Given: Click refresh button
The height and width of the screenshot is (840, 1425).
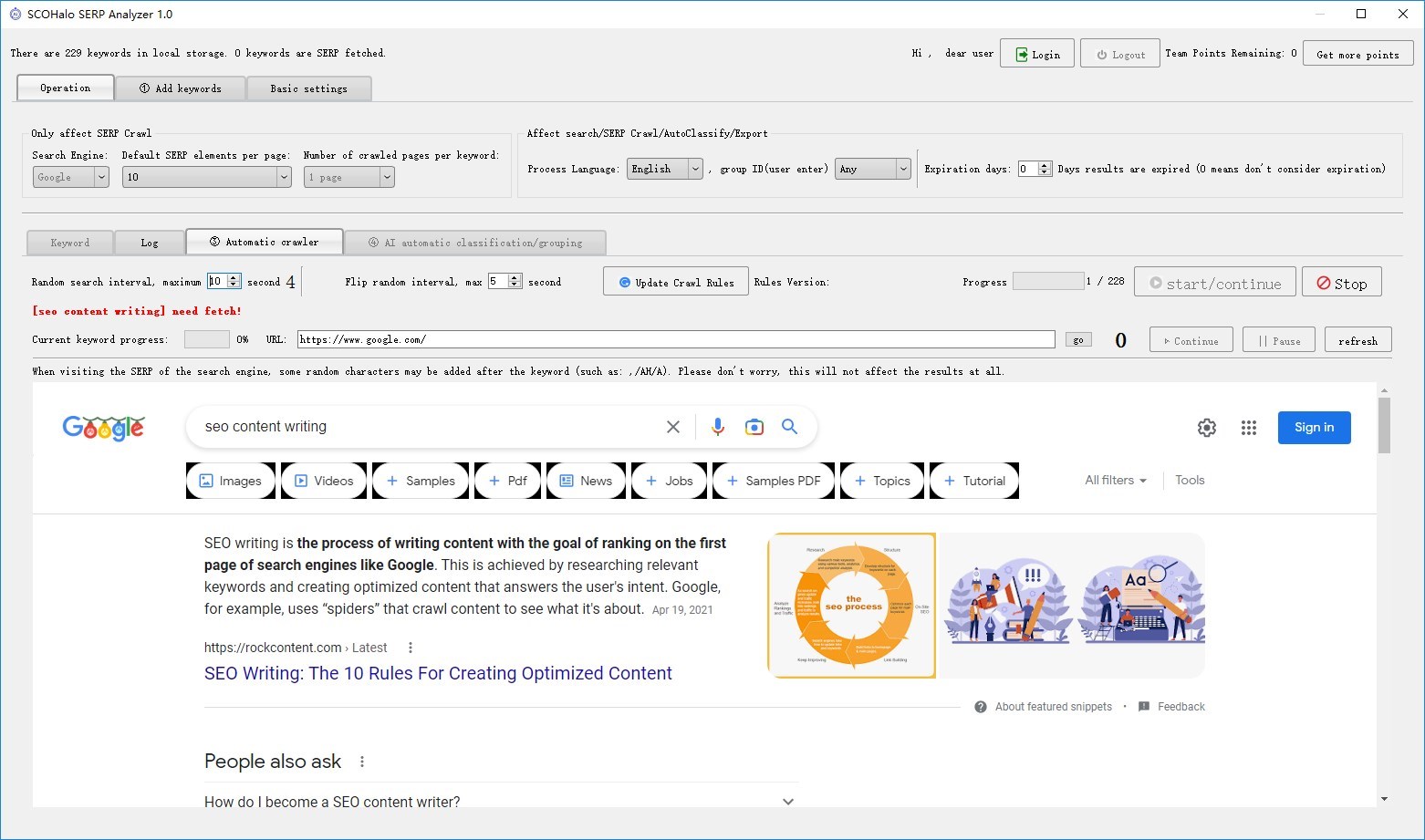Looking at the screenshot, I should pyautogui.click(x=1357, y=340).
